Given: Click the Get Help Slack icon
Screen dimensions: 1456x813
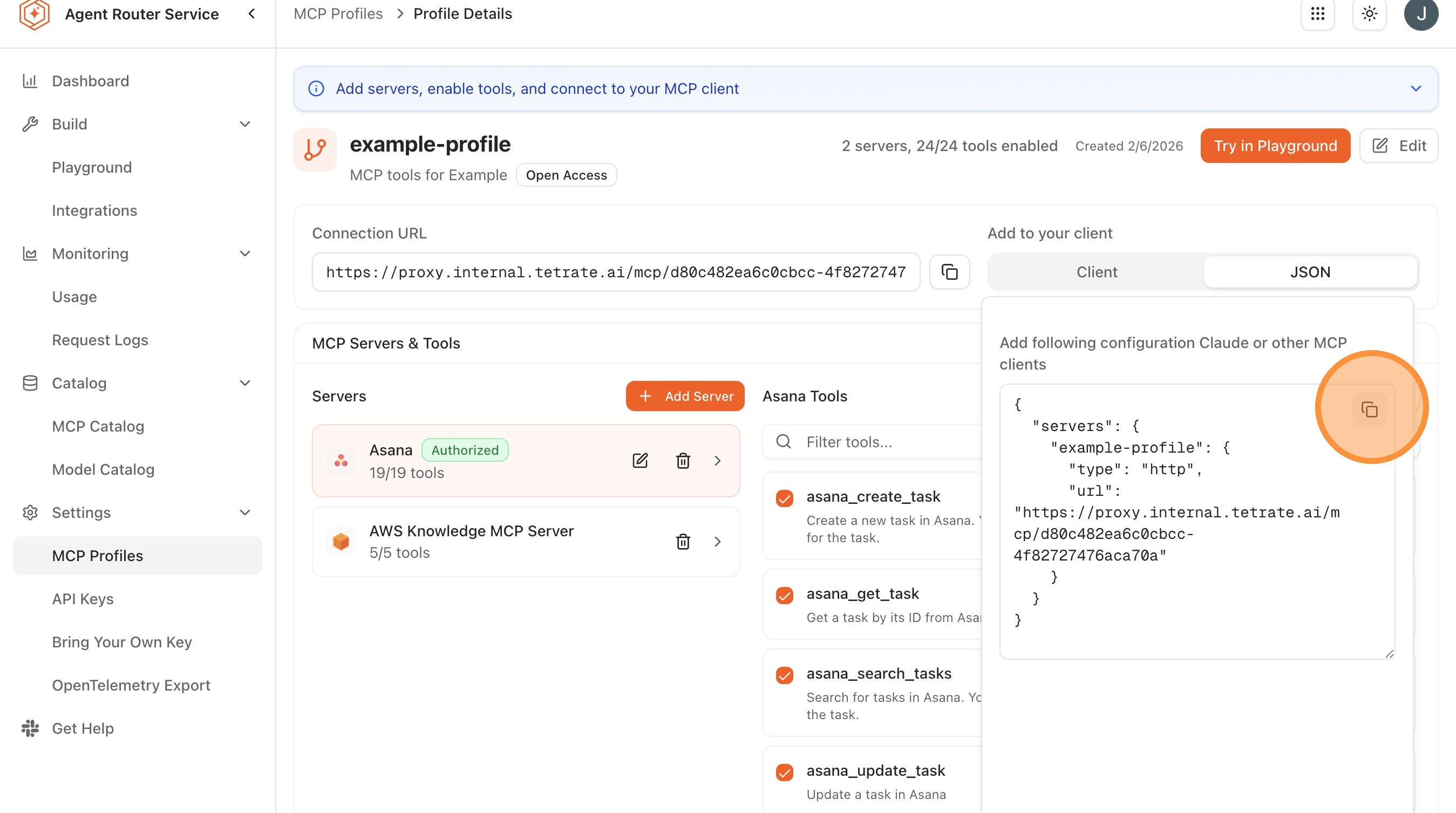Looking at the screenshot, I should (x=30, y=728).
